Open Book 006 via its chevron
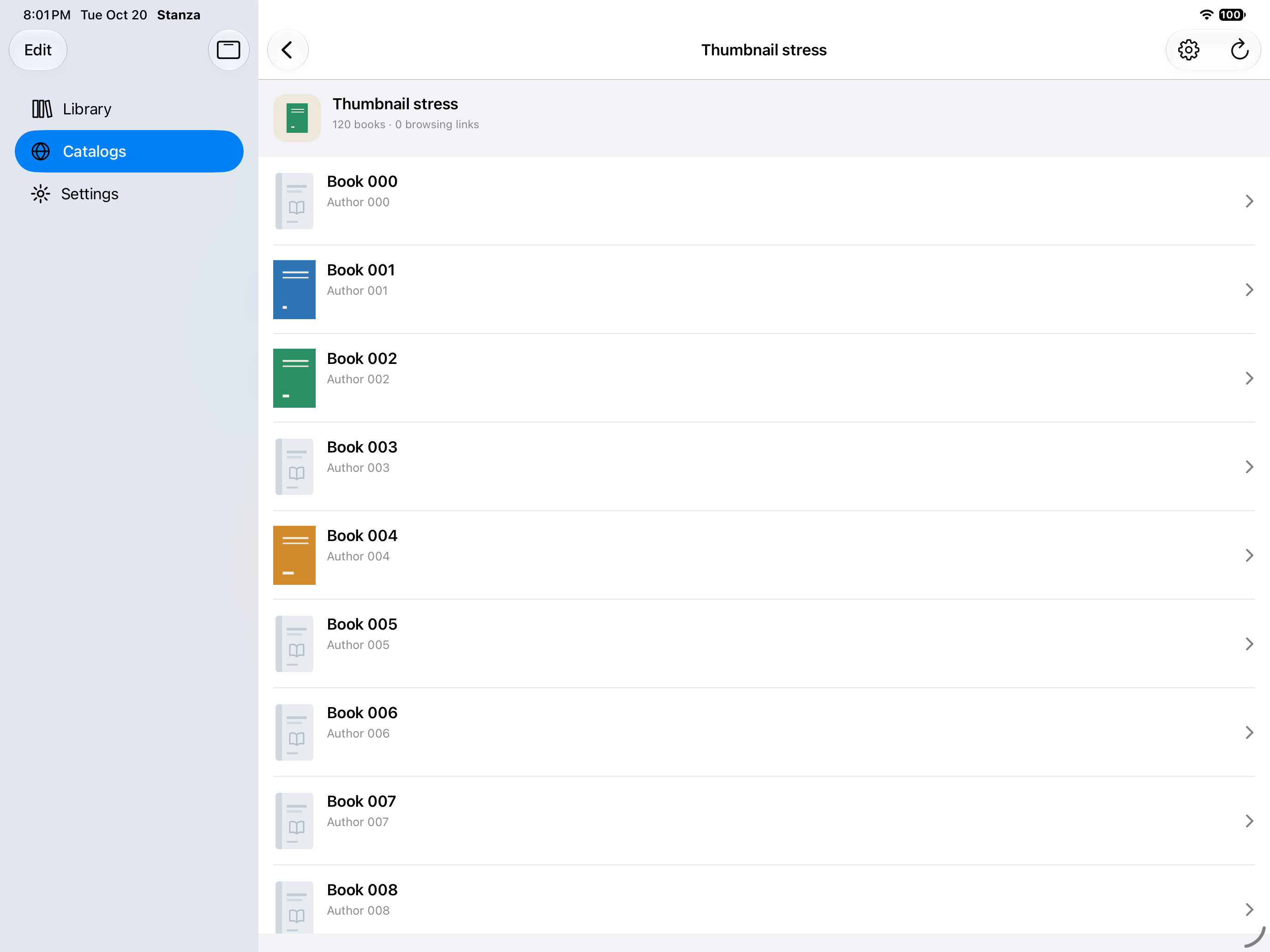The image size is (1270, 952). point(1249,732)
